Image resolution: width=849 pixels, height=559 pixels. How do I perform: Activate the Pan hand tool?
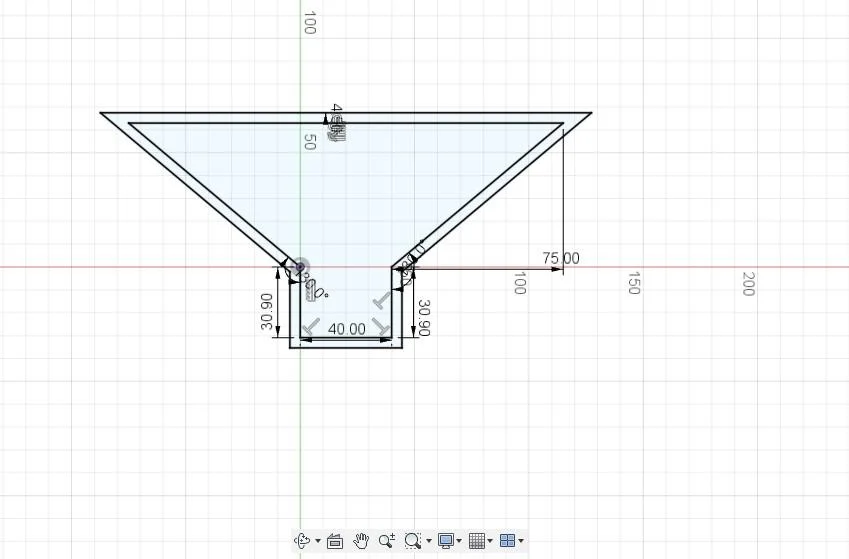[x=361, y=541]
